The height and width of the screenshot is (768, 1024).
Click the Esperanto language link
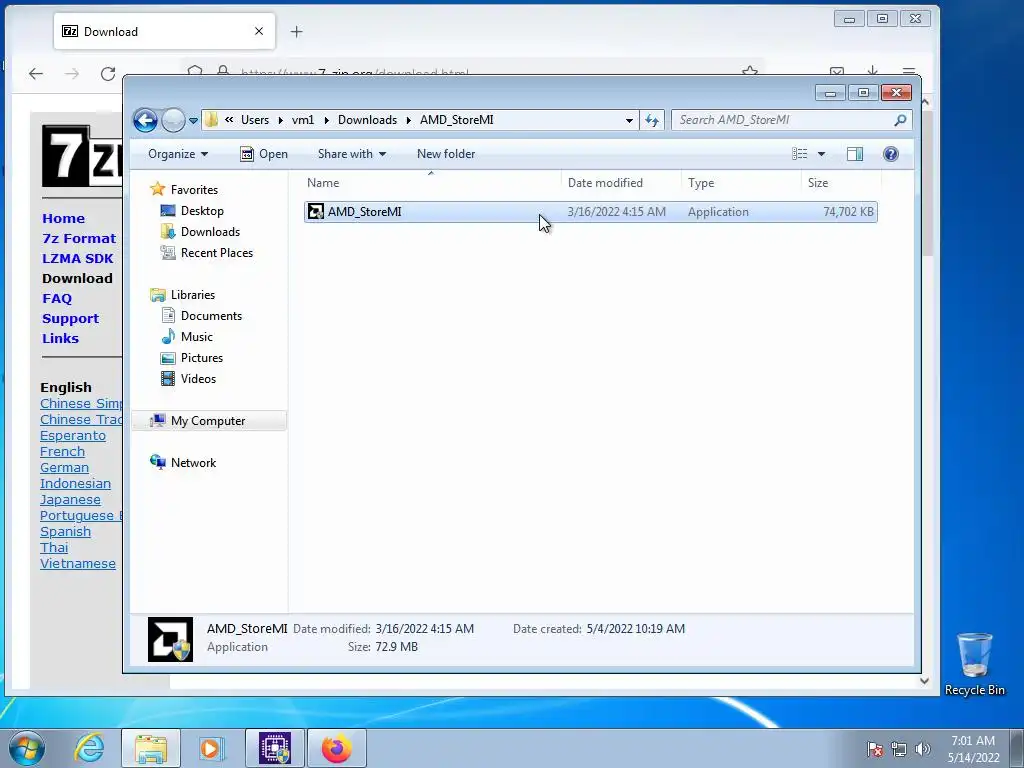(x=72, y=436)
